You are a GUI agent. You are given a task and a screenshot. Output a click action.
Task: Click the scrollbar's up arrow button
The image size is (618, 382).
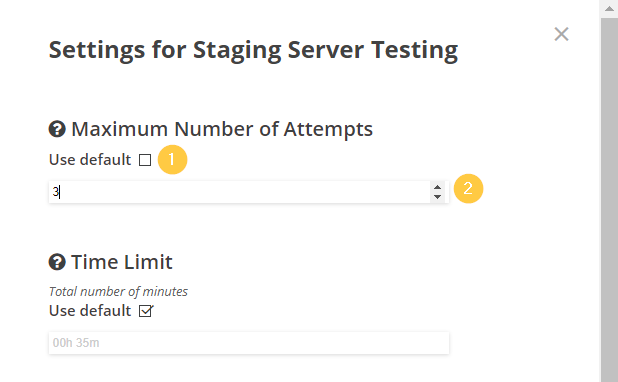[x=609, y=9]
